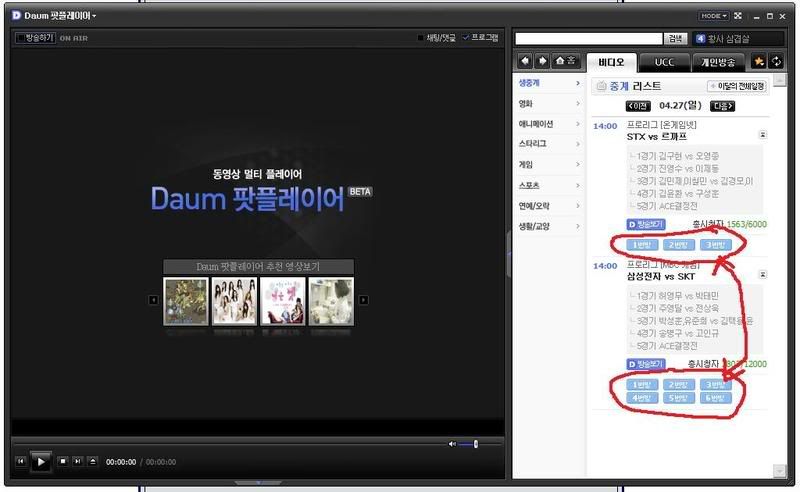Click 방송보기 for 삼성전자 vs SKT
This screenshot has height=492, width=800.
tap(645, 364)
